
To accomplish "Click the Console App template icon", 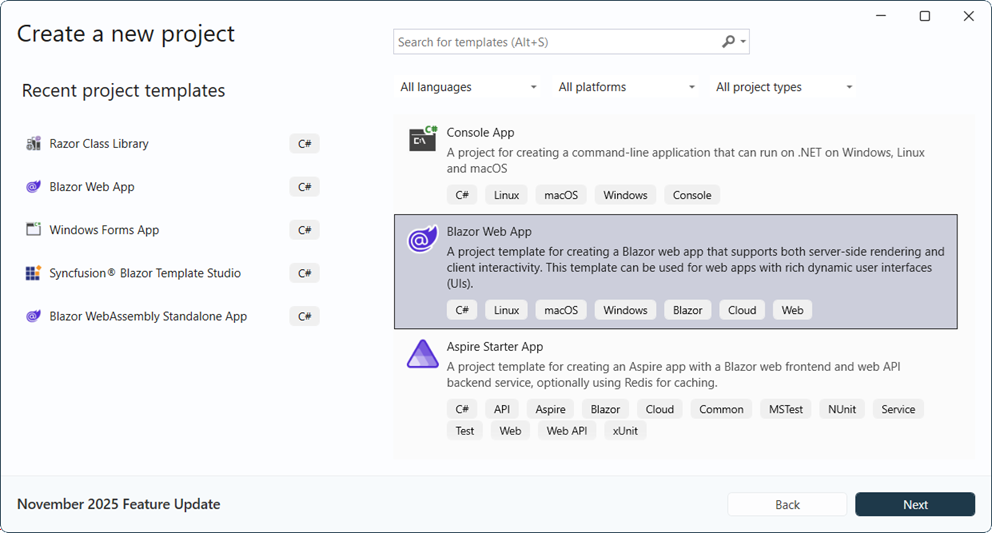I will pos(423,139).
